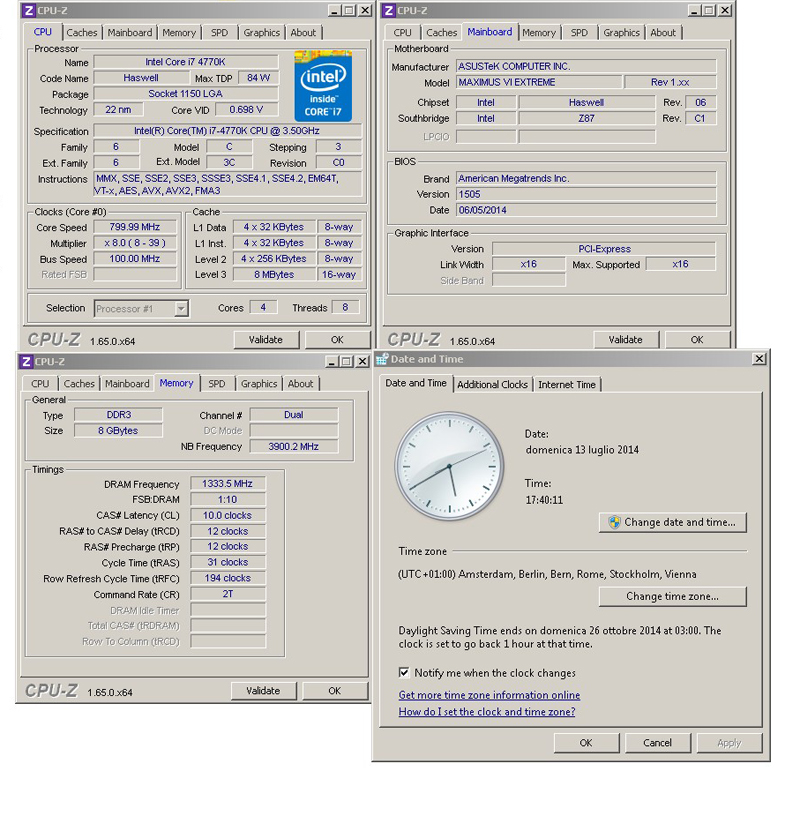
Task: Click the manufacturer 'ASUSTeK COMPUTER INC.'
Action: click(x=586, y=67)
